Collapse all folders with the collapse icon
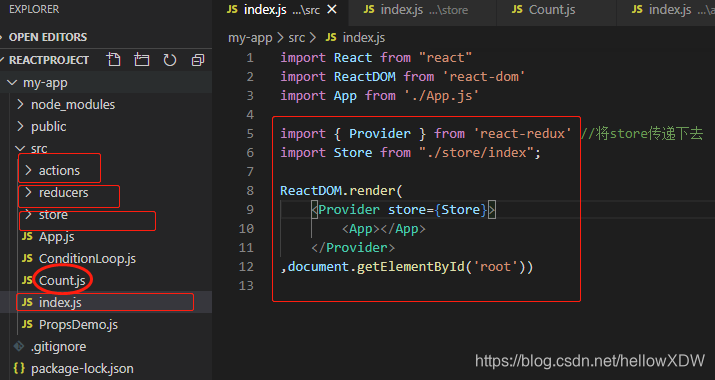This screenshot has width=715, height=380. coord(198,60)
